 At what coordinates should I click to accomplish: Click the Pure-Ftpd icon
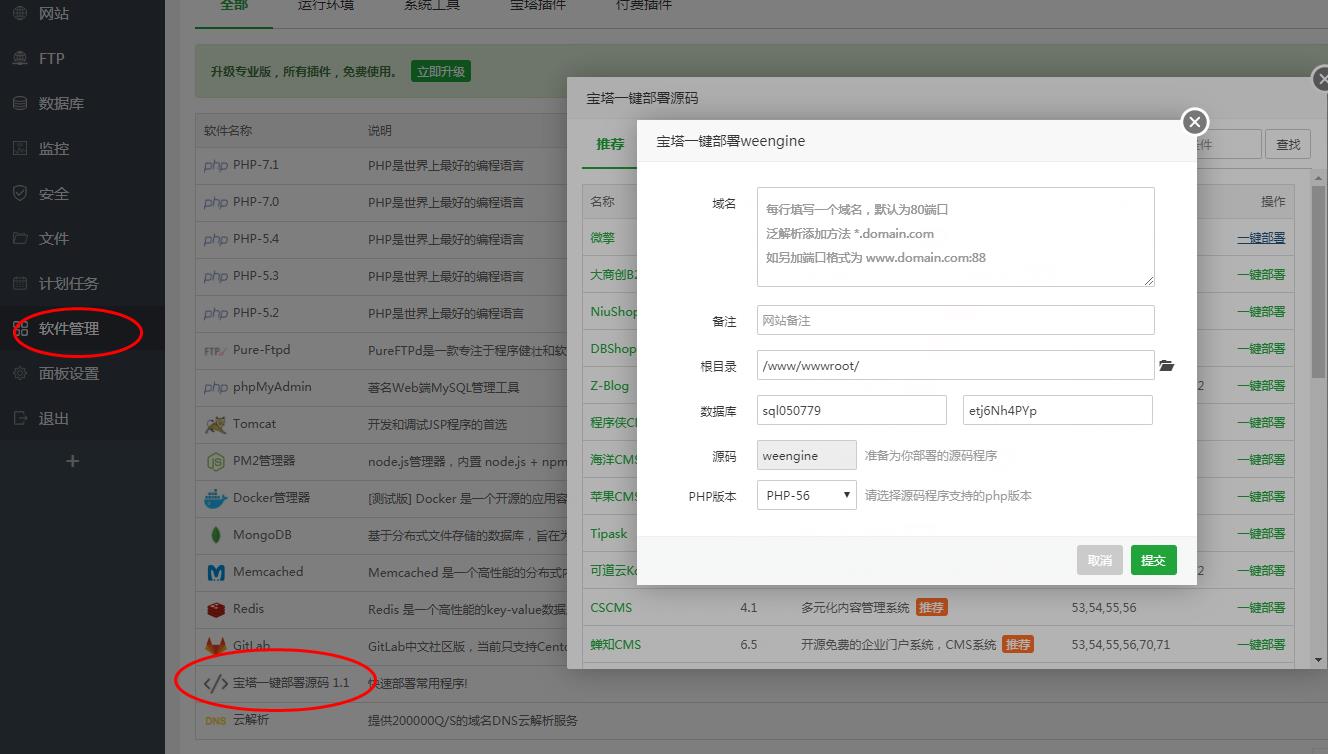(x=216, y=350)
